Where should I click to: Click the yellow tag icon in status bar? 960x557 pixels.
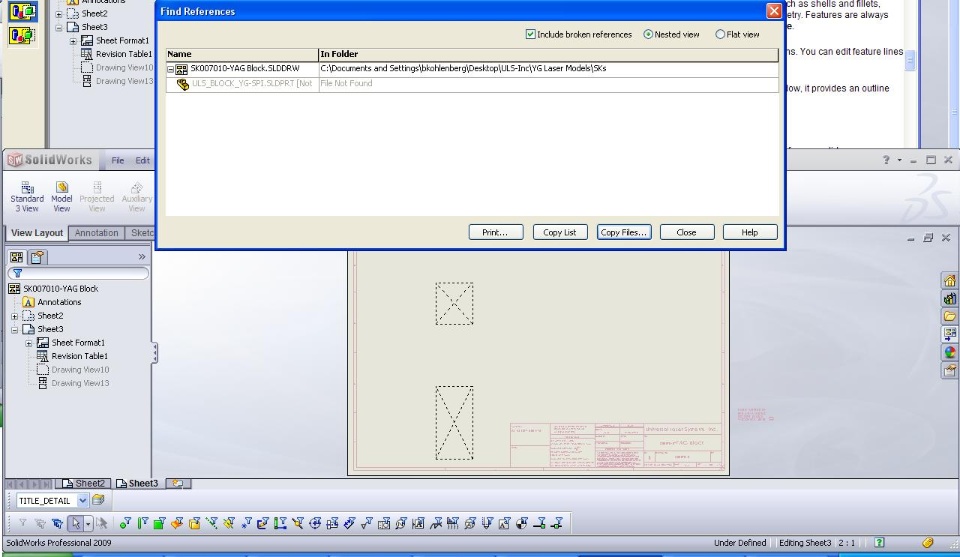(x=928, y=542)
